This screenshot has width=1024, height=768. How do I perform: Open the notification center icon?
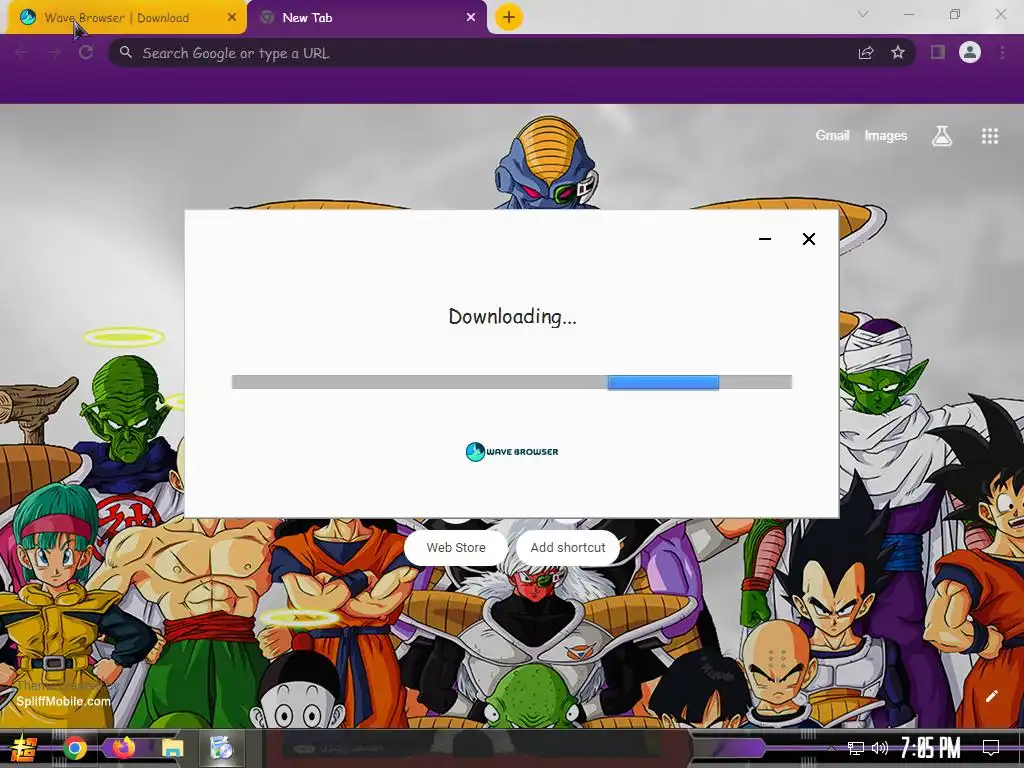(x=991, y=748)
